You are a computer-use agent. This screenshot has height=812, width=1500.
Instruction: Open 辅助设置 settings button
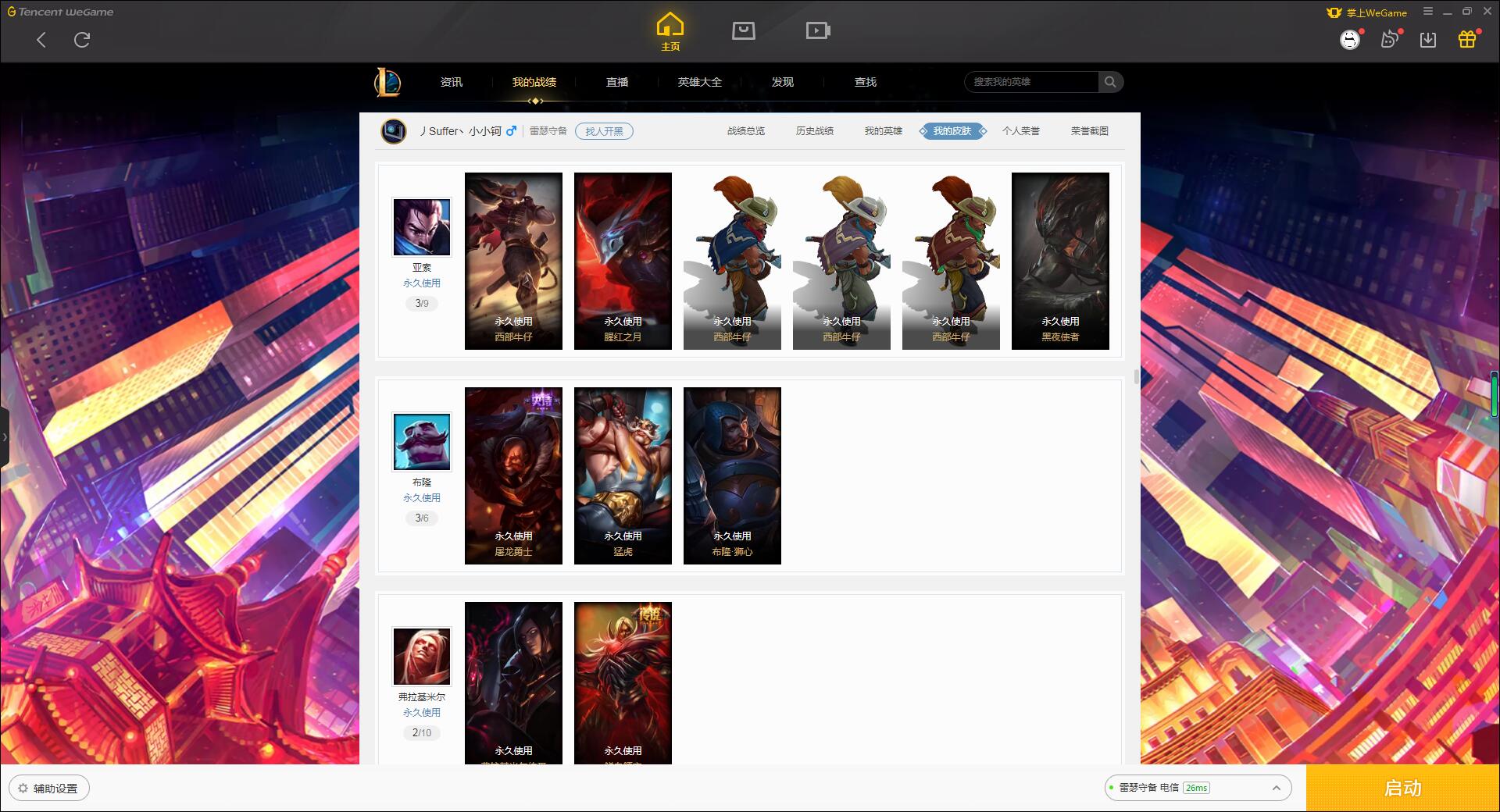click(x=49, y=789)
